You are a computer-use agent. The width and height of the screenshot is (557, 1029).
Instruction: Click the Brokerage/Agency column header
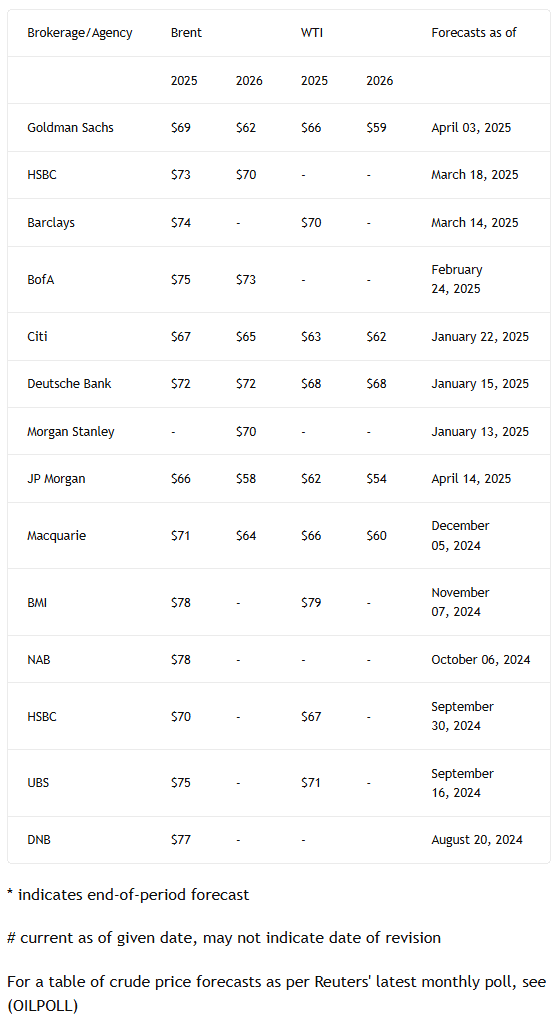(x=79, y=33)
